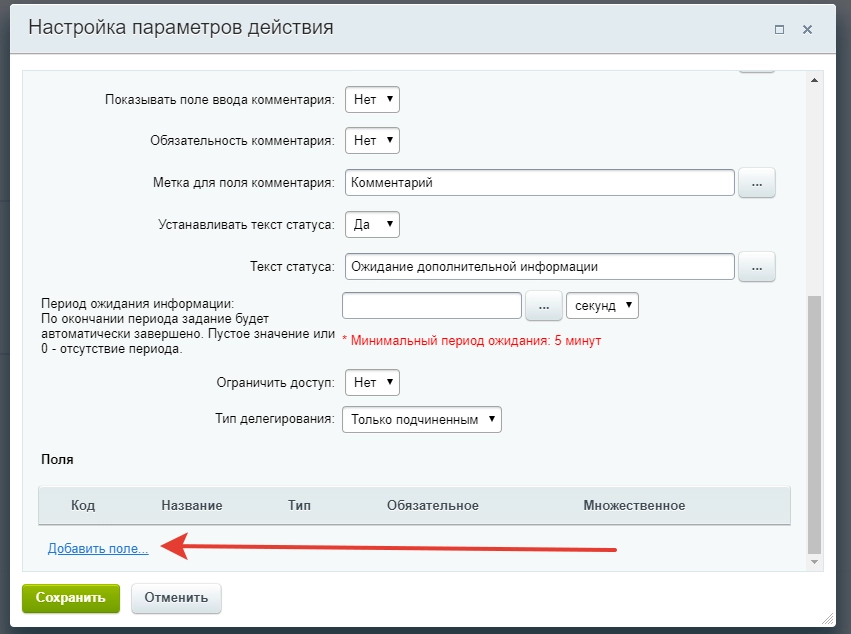The width and height of the screenshot is (851, 634).
Task: Click inside the Текст статуса input field
Action: (540, 266)
